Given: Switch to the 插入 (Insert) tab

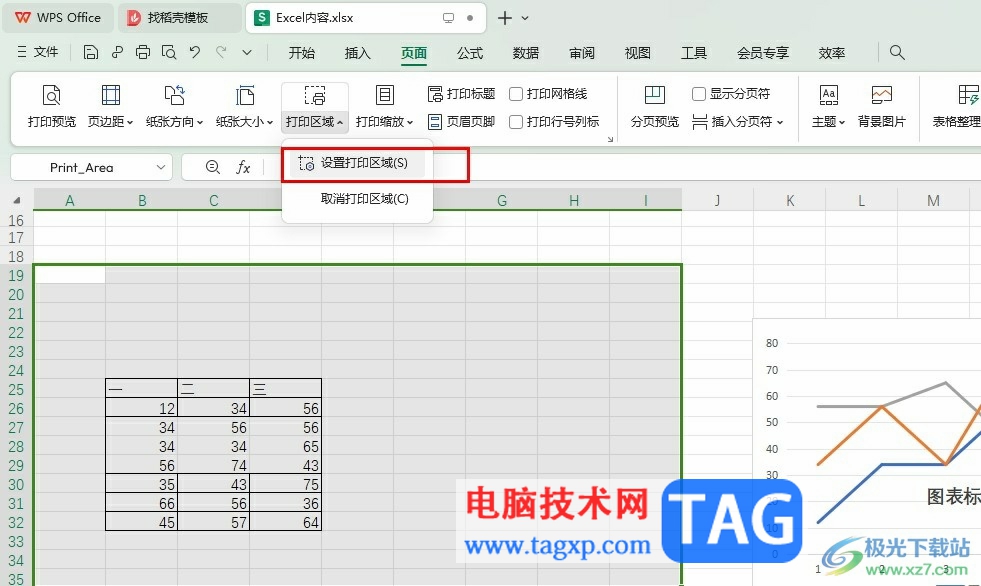Looking at the screenshot, I should tap(357, 53).
